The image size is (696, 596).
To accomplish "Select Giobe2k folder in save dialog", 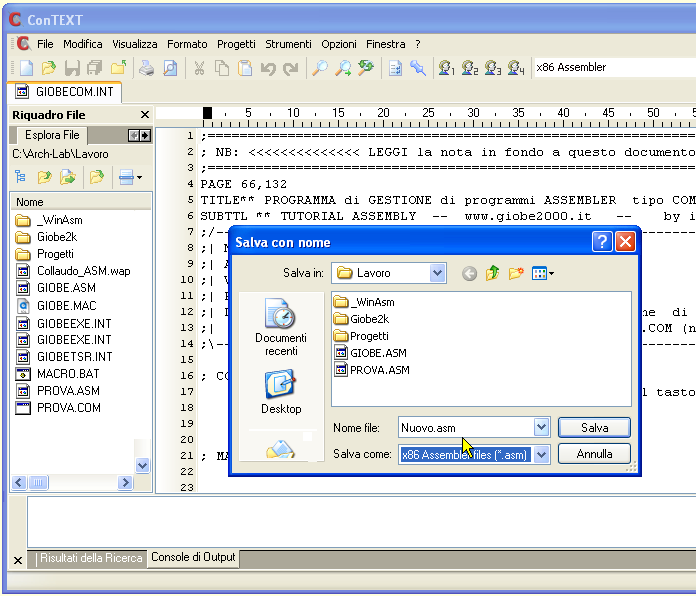I will pyautogui.click(x=362, y=319).
